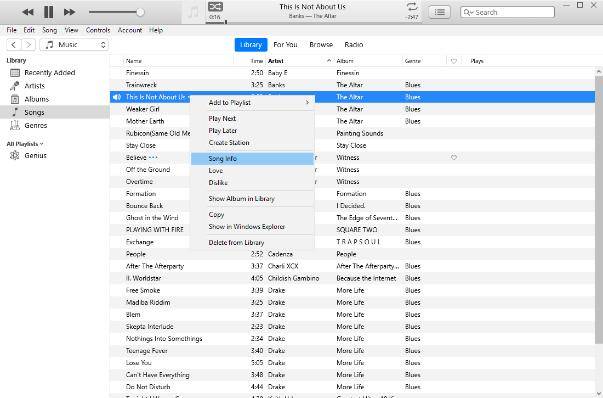Open the more options dots beside Believe
603x398 pixels.
point(153,158)
